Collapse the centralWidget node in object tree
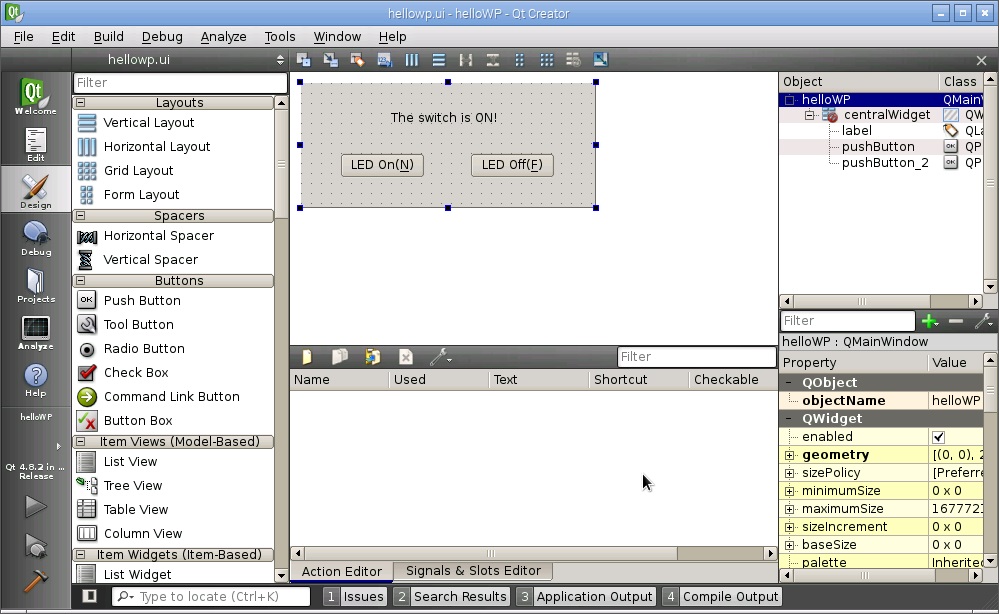Image resolution: width=999 pixels, height=614 pixels. pos(810,115)
